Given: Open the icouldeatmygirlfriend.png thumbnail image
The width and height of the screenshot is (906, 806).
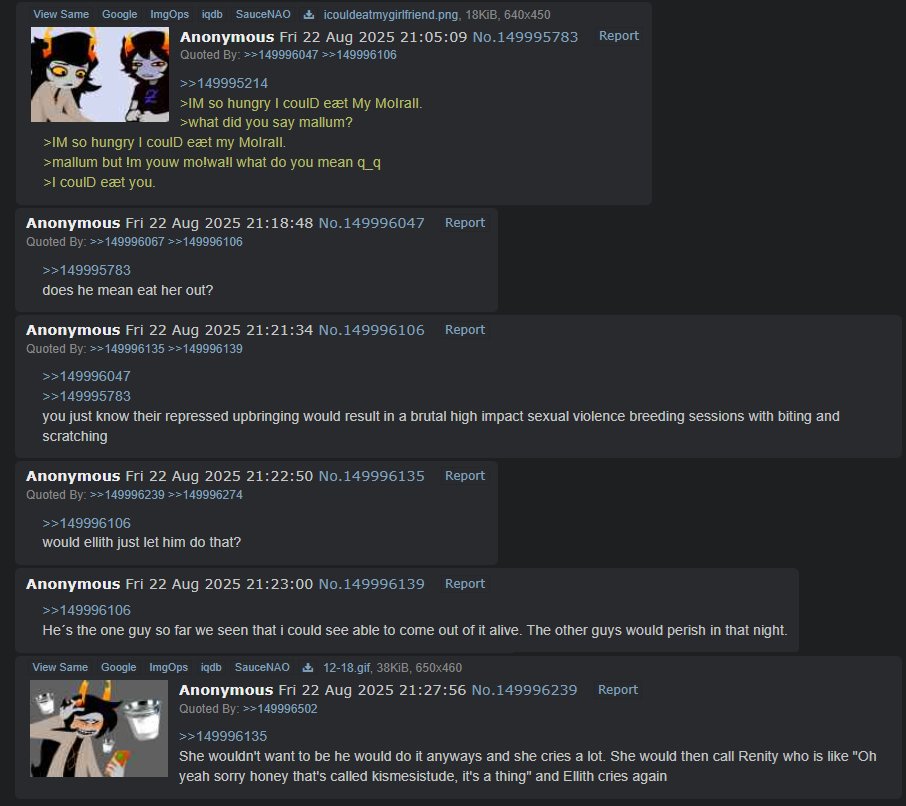Looking at the screenshot, I should [100, 75].
